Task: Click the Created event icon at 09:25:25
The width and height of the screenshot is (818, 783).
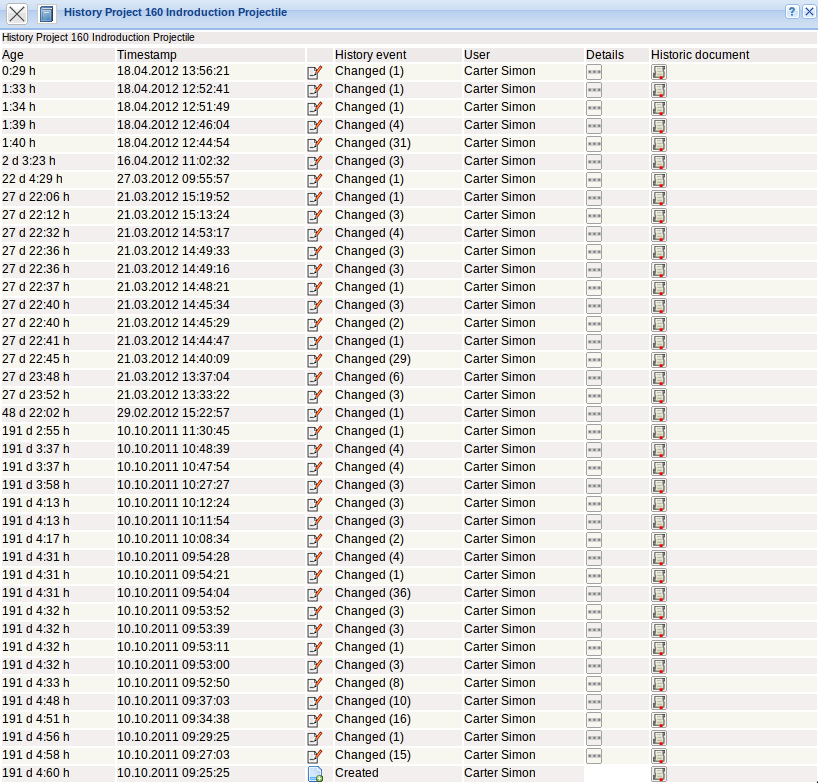Action: pos(315,774)
